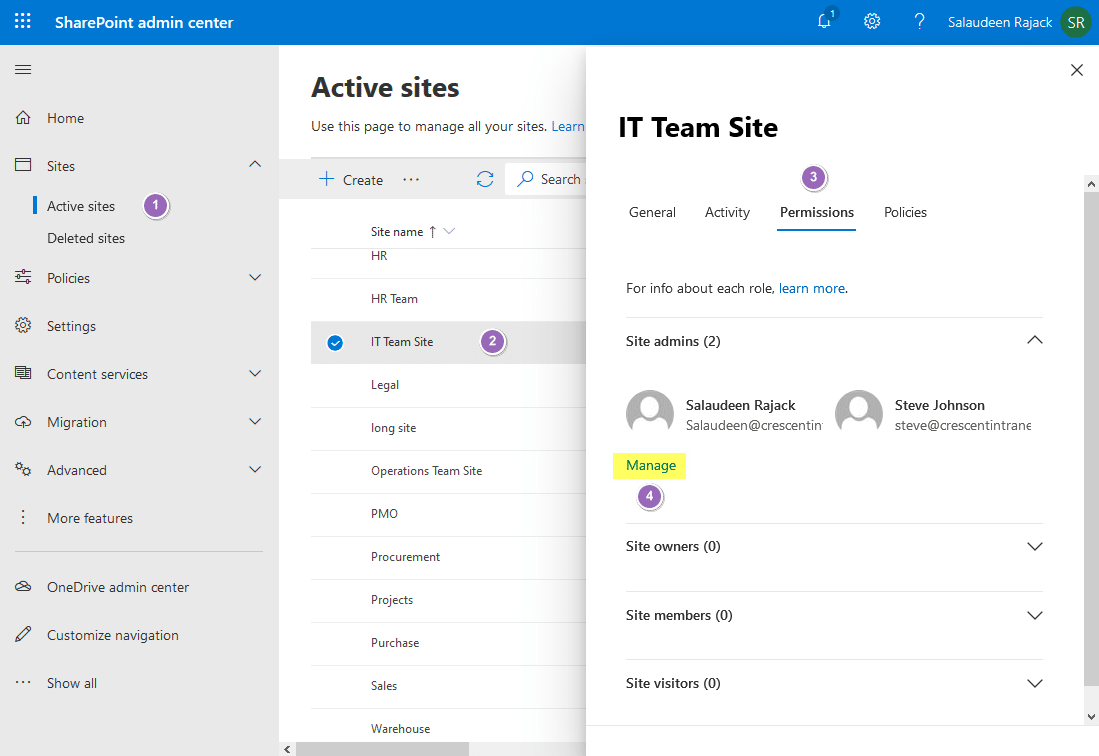Select the PMO site row

(x=449, y=514)
